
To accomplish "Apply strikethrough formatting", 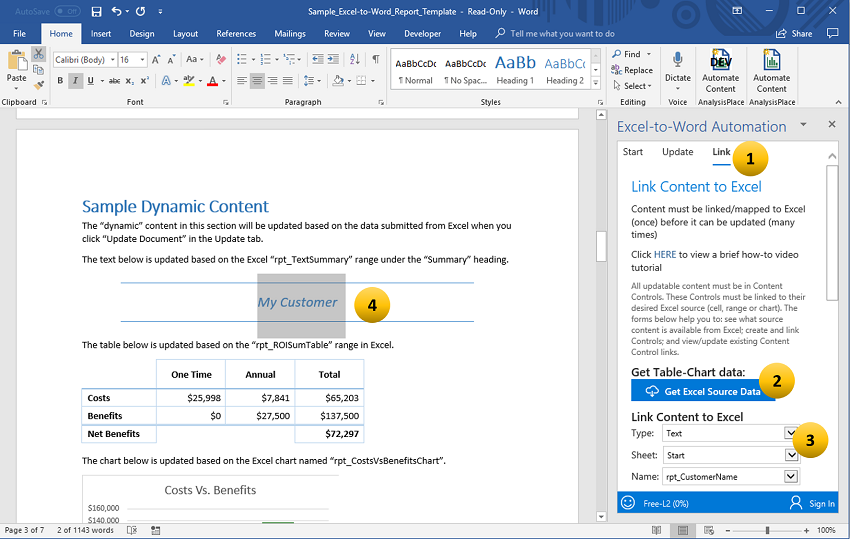I will 114,81.
